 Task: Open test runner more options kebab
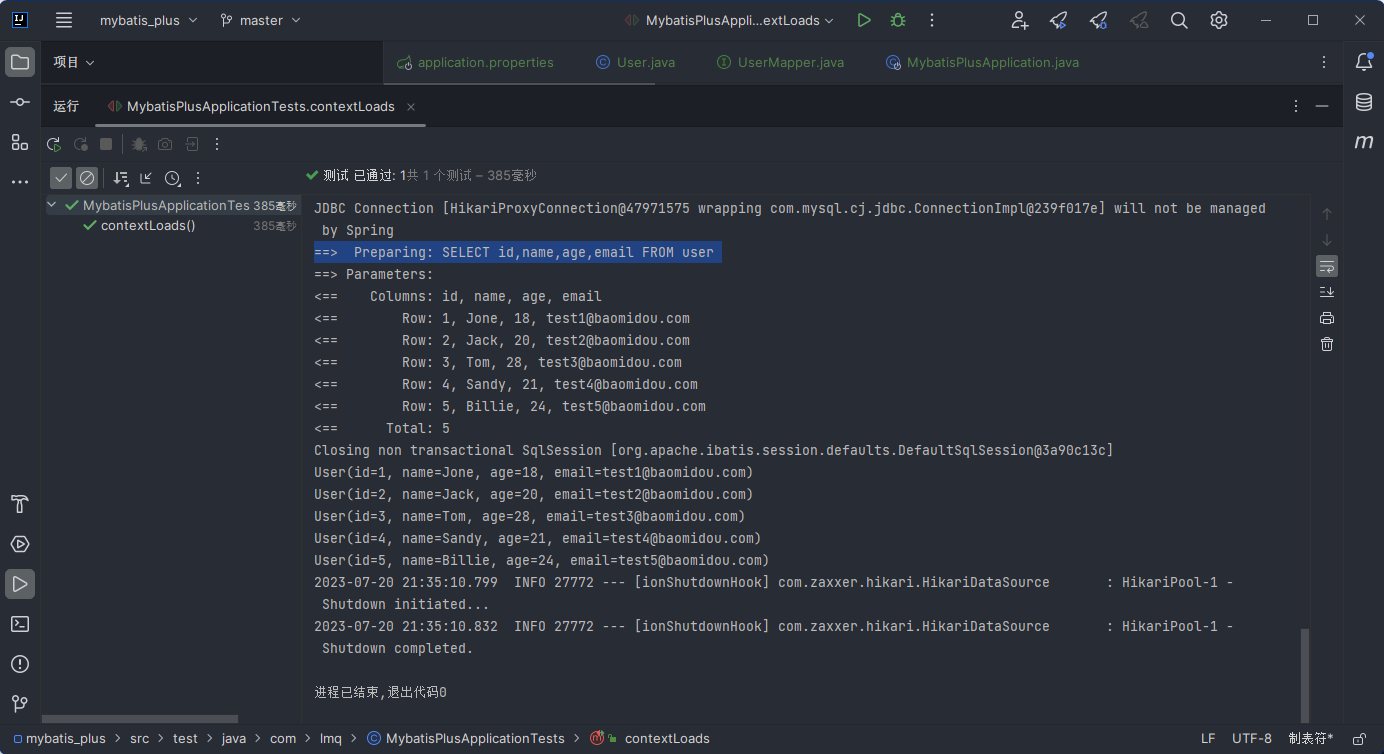click(198, 178)
